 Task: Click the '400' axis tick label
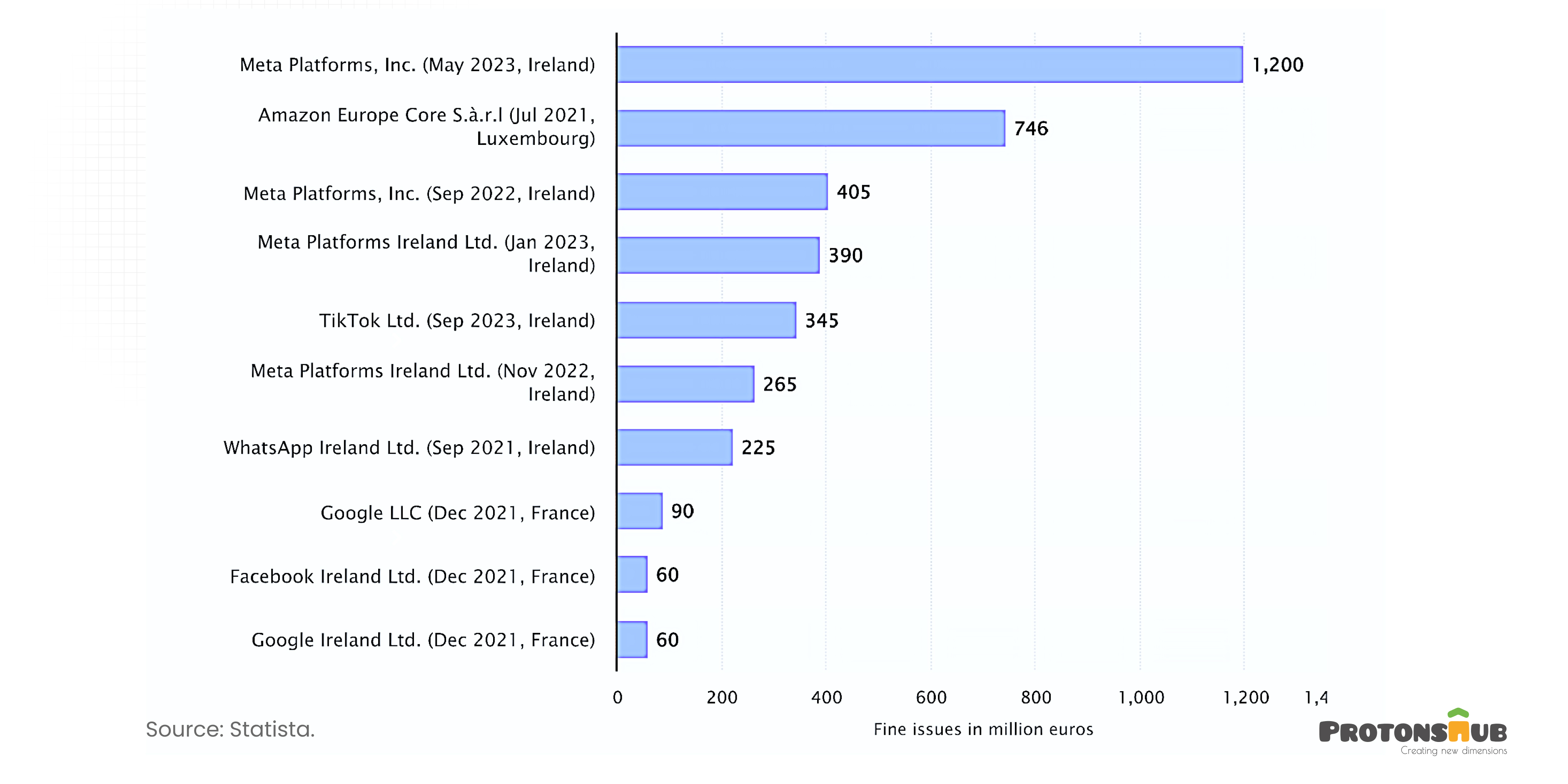tap(827, 697)
